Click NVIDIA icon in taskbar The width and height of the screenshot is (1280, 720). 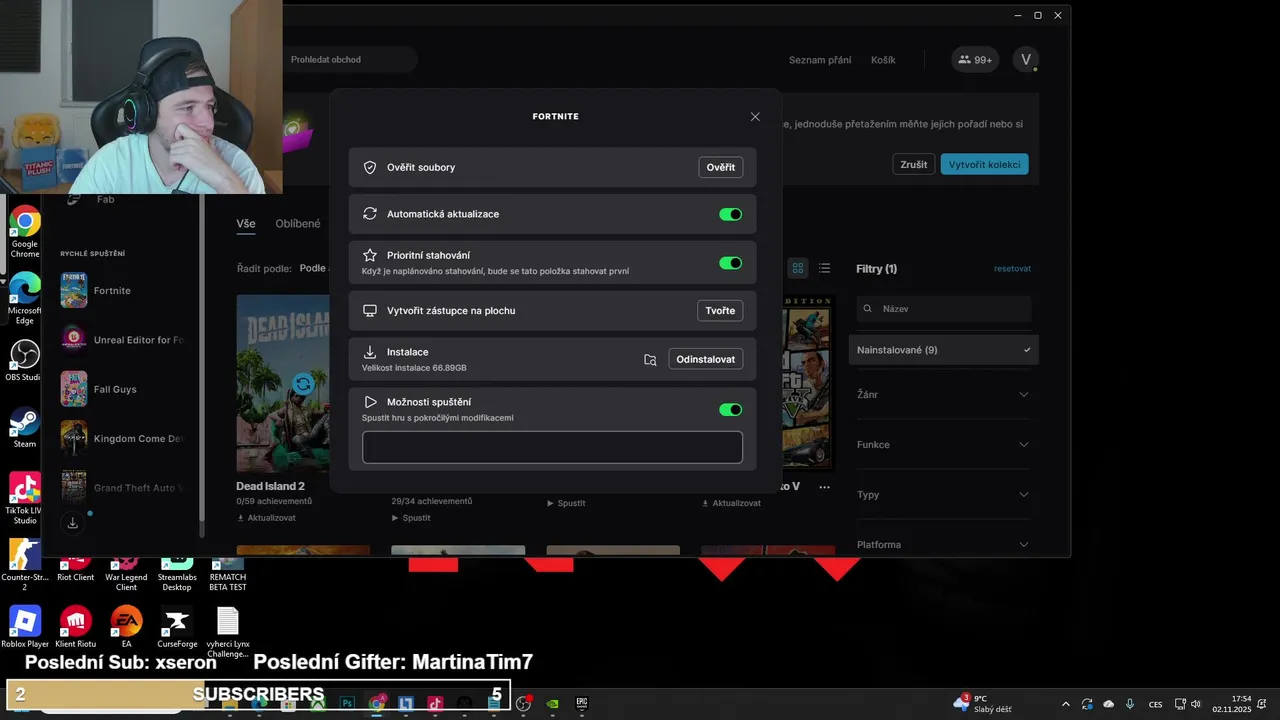point(553,703)
